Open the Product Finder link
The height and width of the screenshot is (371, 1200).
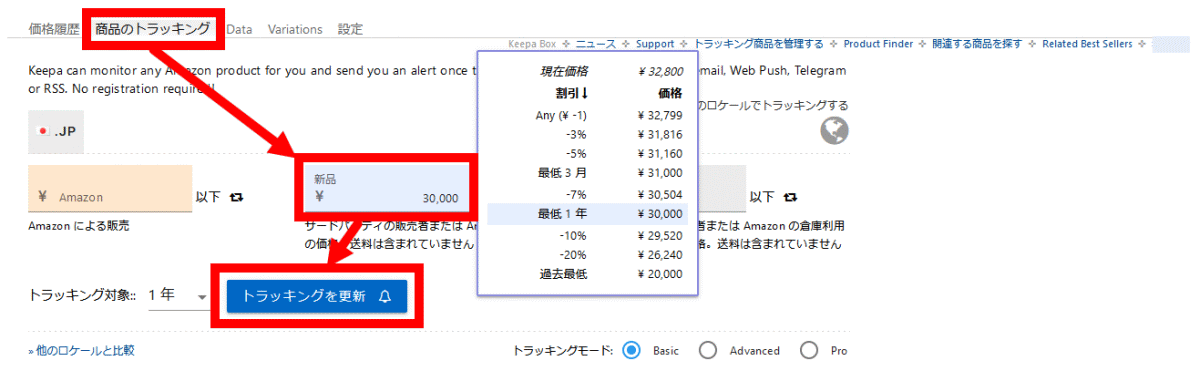pos(879,44)
